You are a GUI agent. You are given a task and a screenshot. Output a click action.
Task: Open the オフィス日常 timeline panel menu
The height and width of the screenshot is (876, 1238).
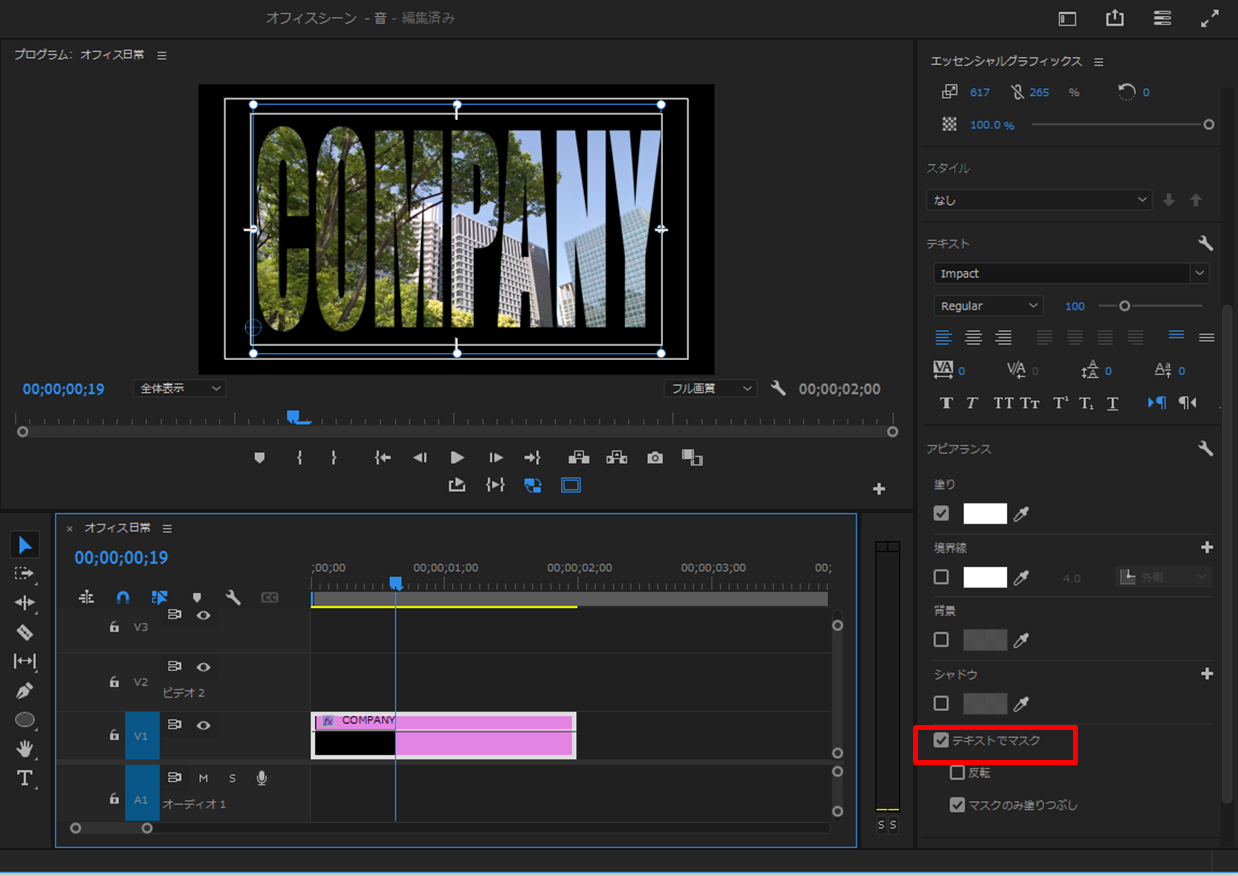coord(167,528)
